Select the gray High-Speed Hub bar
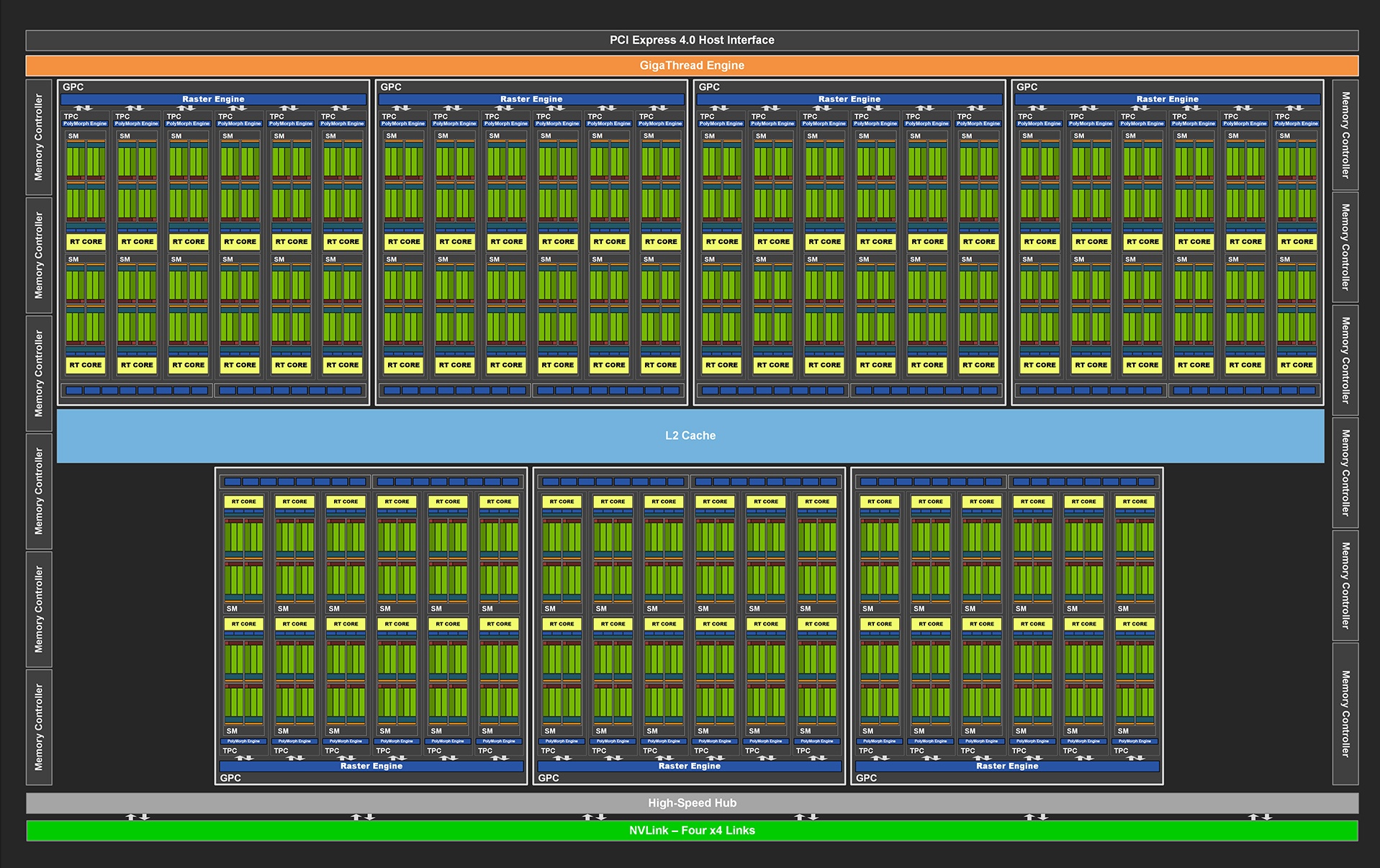Screen dimensions: 1380x868 [692, 803]
